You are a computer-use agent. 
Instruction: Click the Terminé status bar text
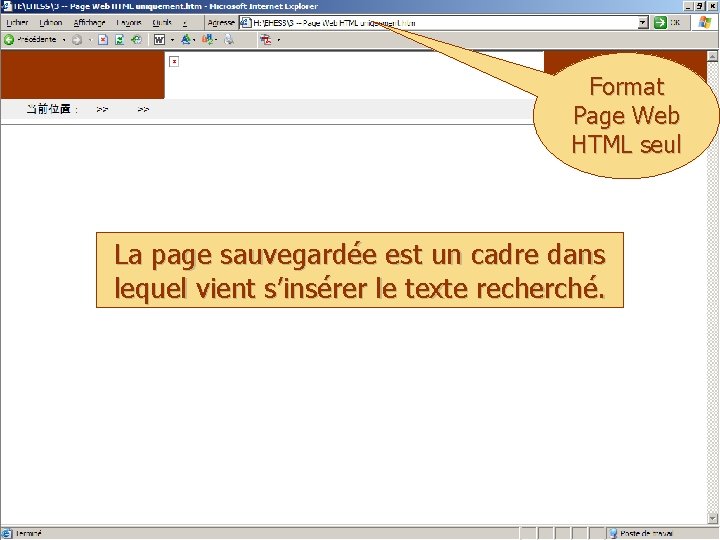tap(28, 533)
